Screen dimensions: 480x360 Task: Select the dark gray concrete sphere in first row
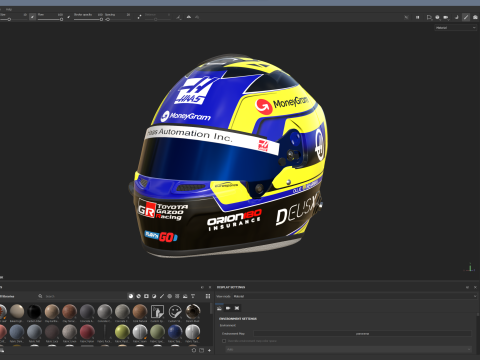[87, 312]
